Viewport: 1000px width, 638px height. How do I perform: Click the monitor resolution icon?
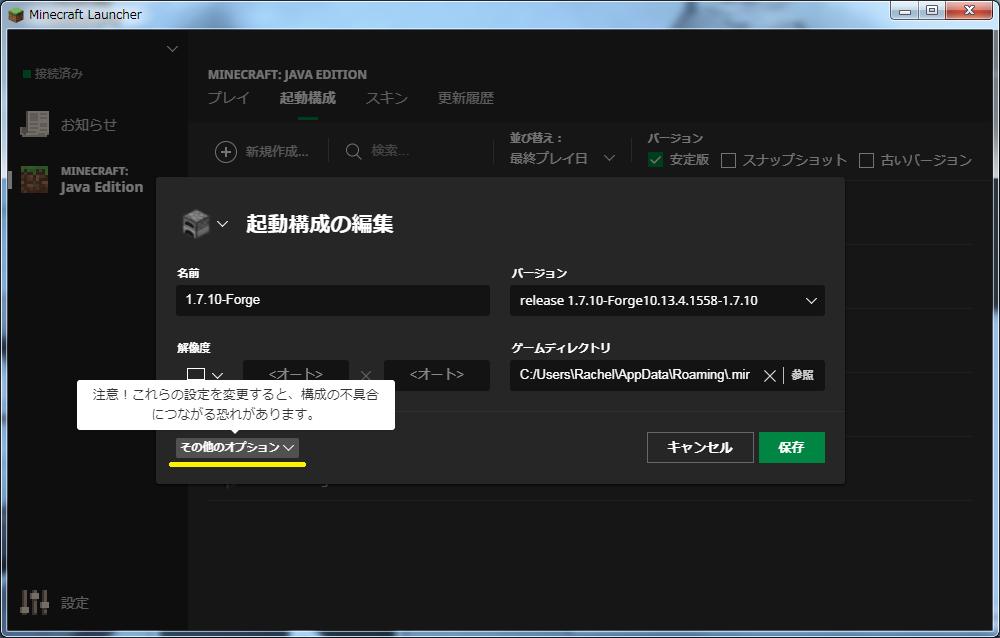pyautogui.click(x=196, y=375)
